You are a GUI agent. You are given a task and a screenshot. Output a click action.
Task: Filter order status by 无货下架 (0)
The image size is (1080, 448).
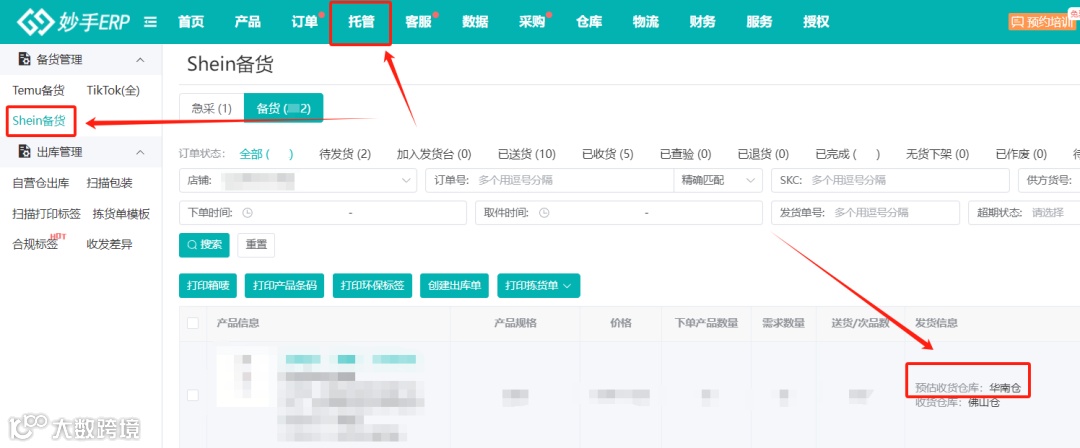[x=937, y=154]
